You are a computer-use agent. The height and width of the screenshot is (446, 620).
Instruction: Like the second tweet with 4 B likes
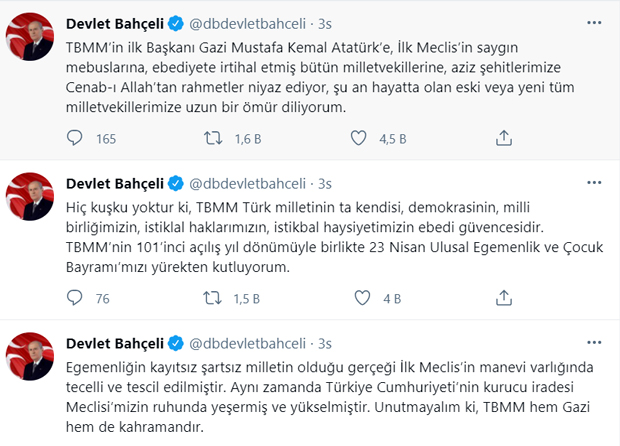point(362,298)
